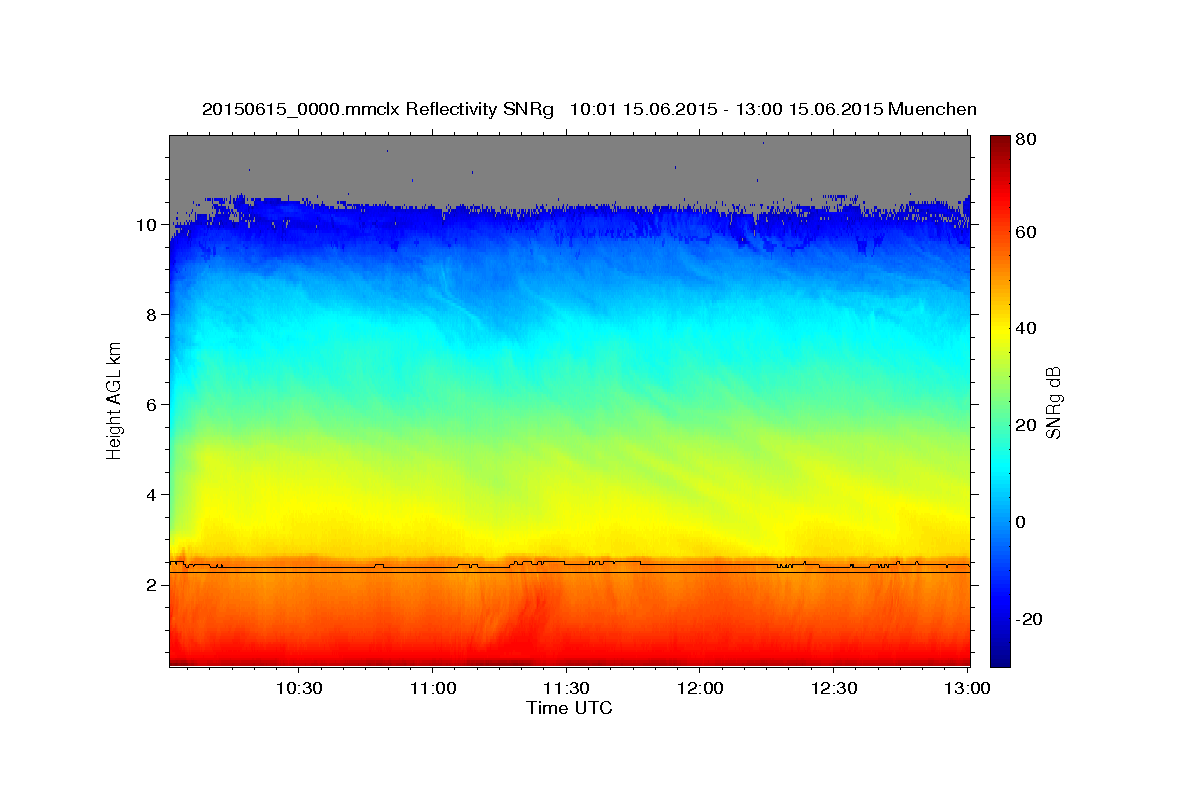
Task: Click the 11:30 time tick label
Action: [566, 688]
